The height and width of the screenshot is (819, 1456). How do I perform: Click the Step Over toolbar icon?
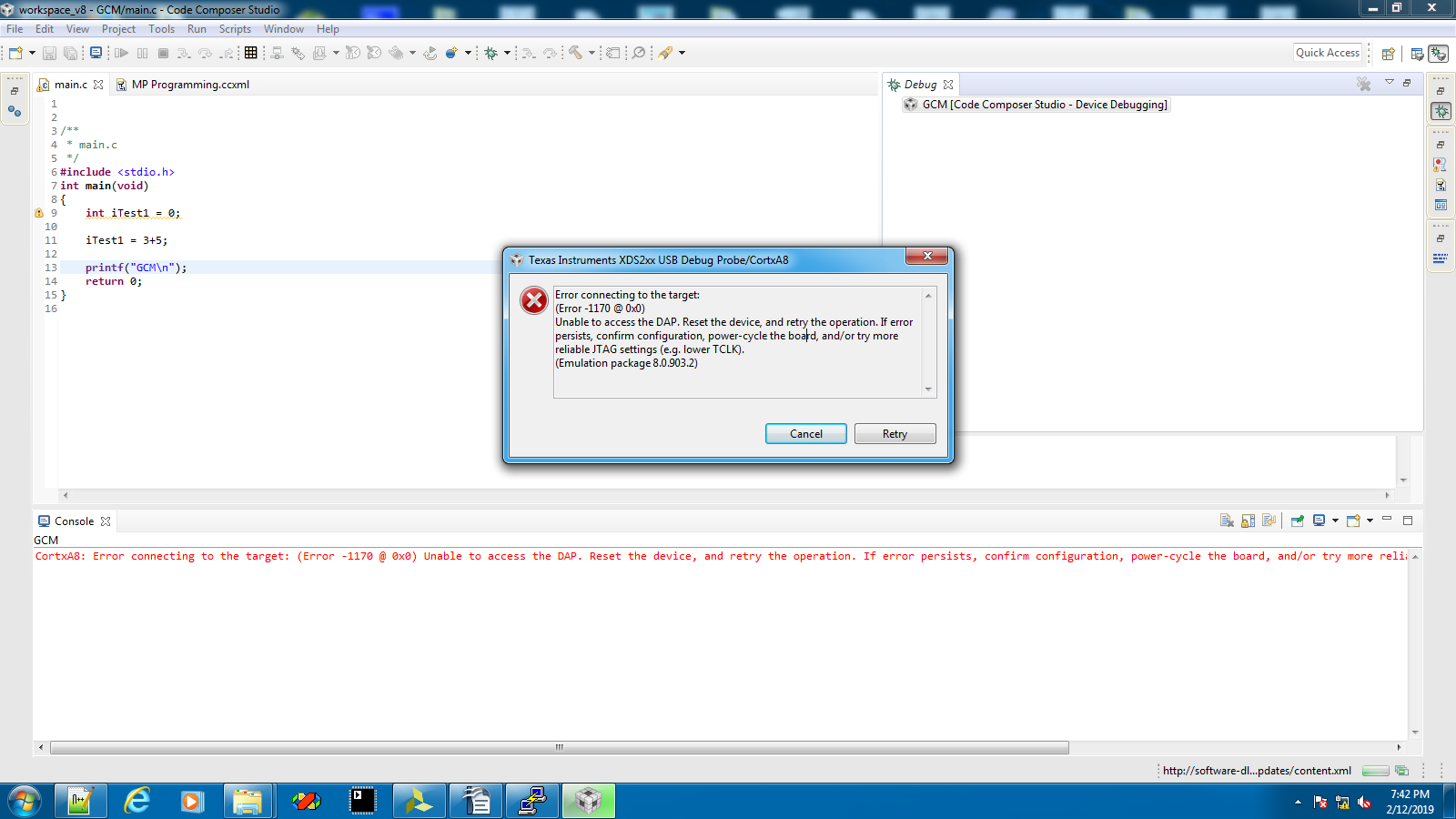pyautogui.click(x=205, y=53)
